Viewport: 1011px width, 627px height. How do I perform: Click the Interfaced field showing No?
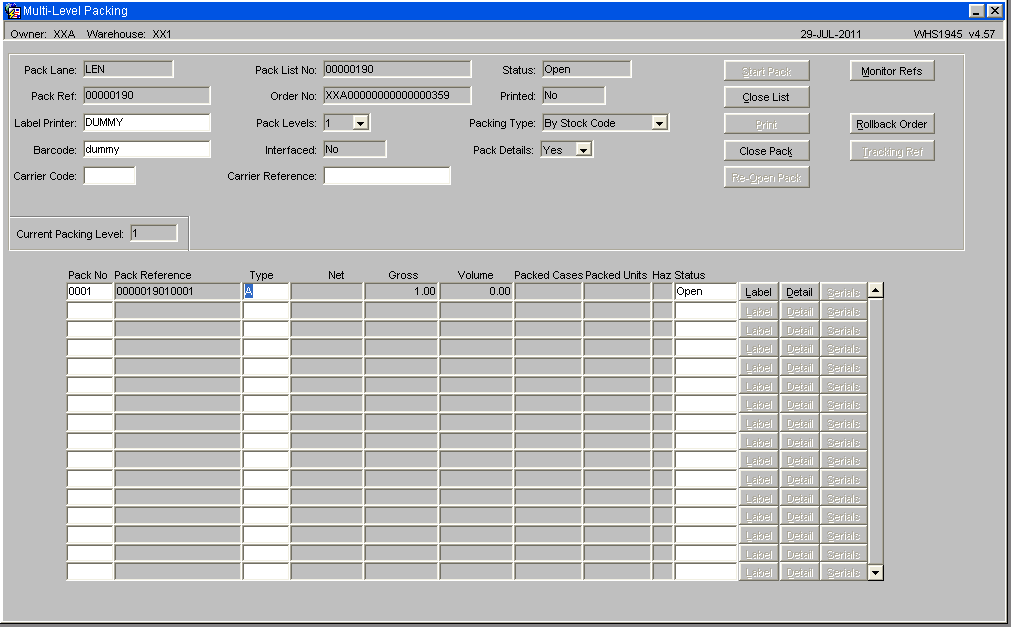[355, 149]
